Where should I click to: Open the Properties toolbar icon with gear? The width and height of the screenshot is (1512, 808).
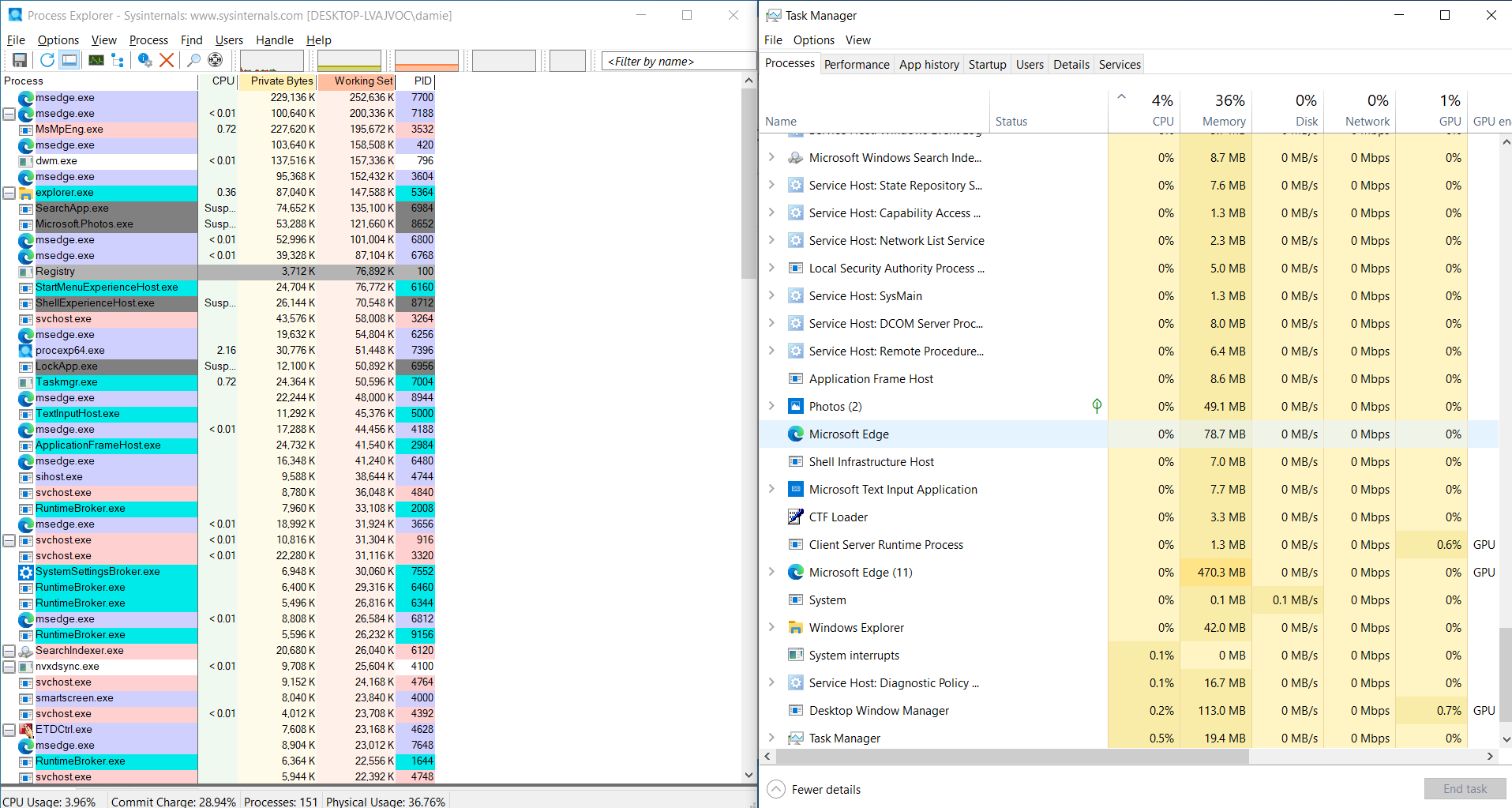click(x=145, y=60)
